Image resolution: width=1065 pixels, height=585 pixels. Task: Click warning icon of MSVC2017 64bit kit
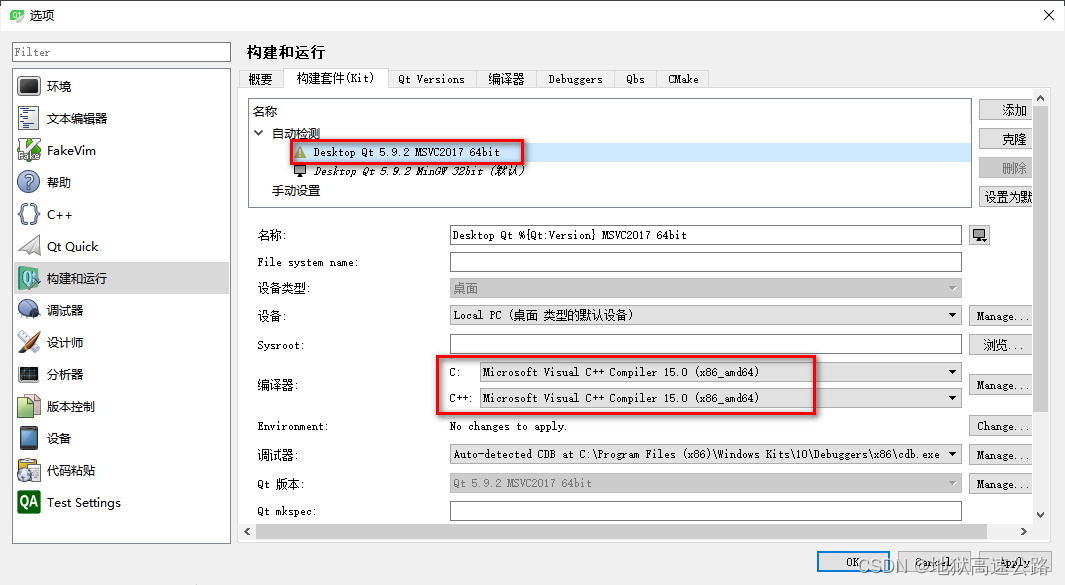pos(300,152)
